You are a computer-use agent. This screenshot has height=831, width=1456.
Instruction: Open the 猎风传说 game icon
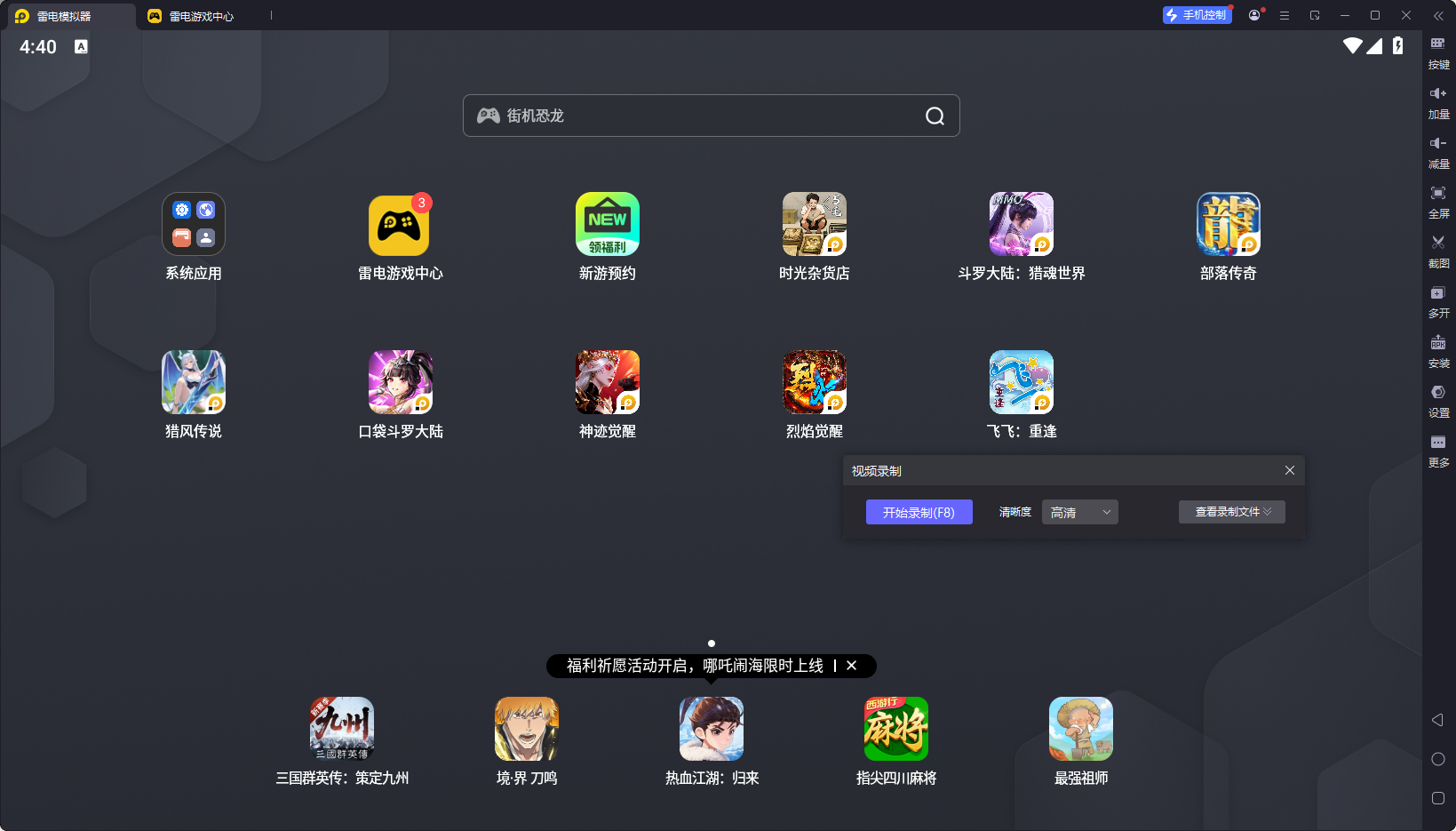[194, 382]
